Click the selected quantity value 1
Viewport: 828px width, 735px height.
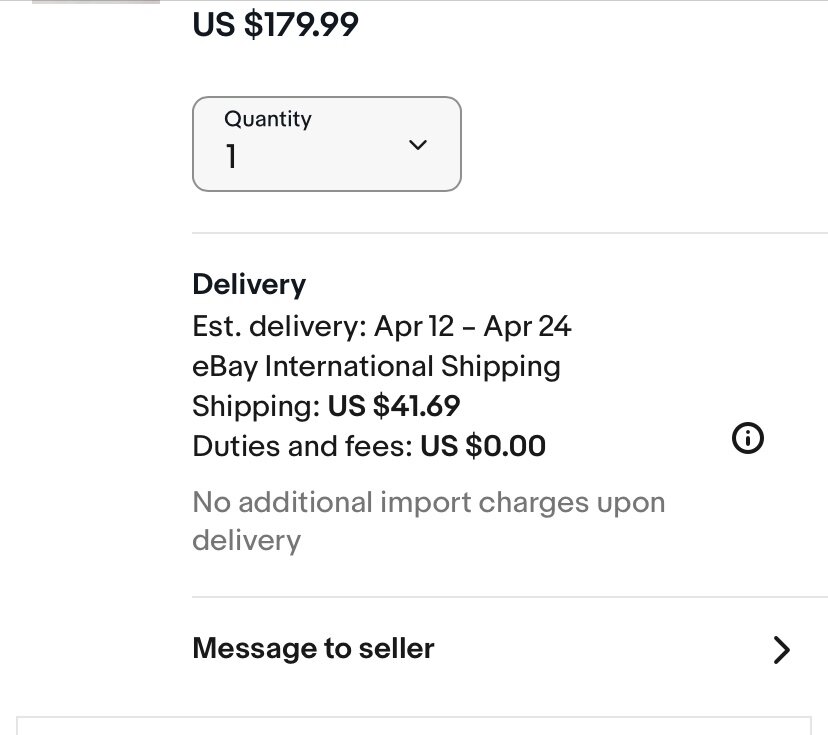point(231,157)
